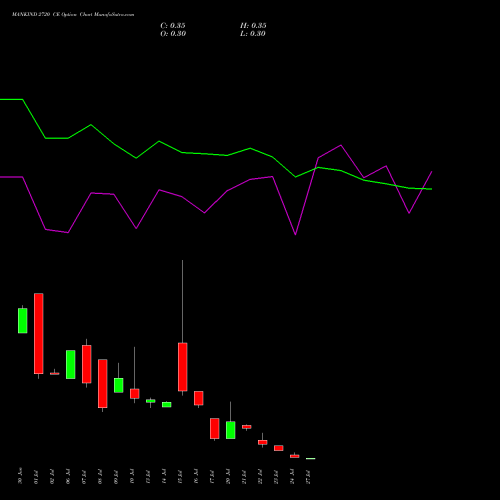Click the '20 Jul' date axis label

[x=228, y=477]
